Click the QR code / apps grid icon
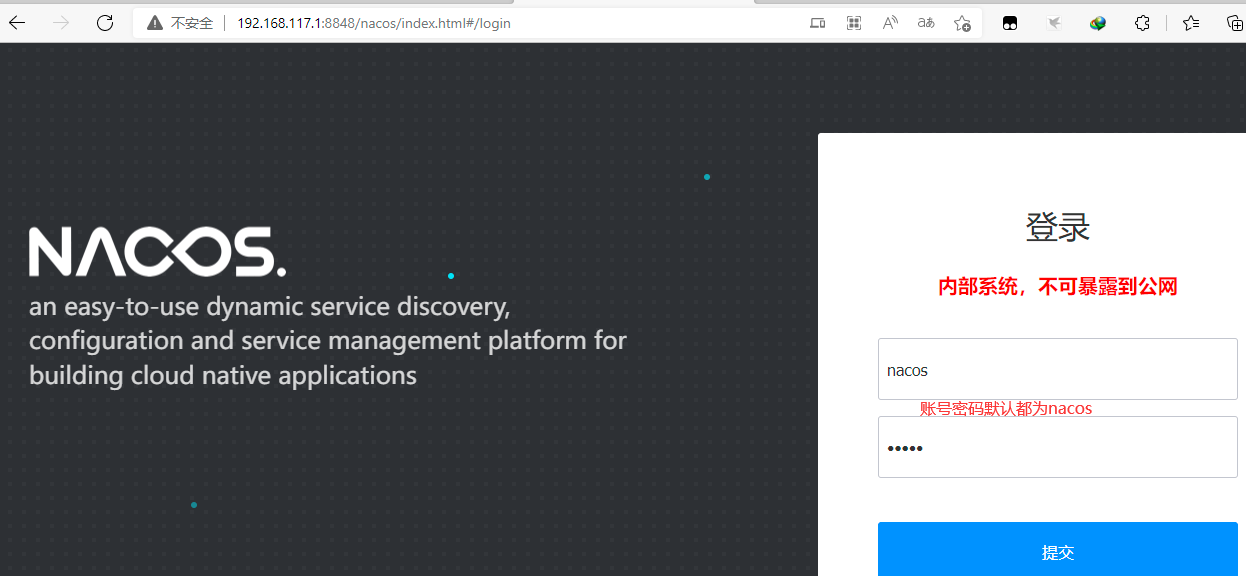1246x576 pixels. click(854, 23)
